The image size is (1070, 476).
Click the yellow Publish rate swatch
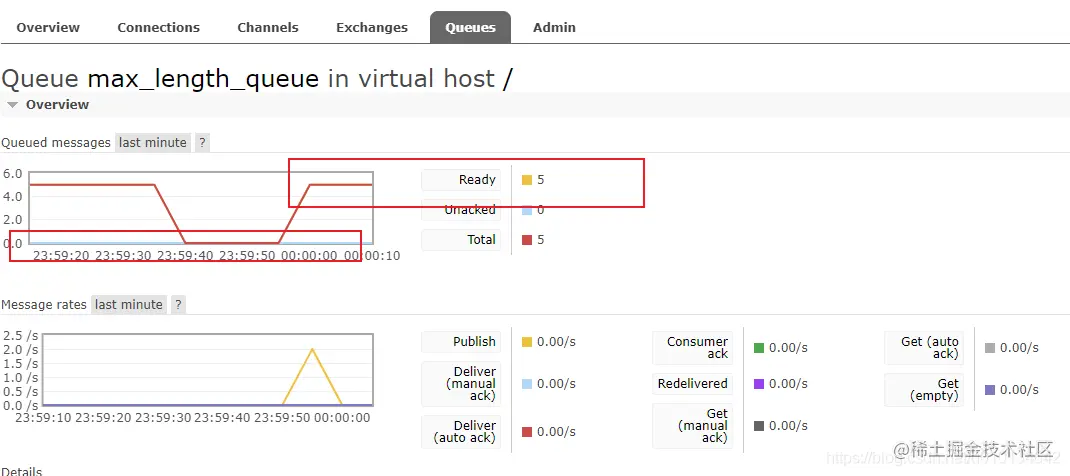(x=527, y=342)
